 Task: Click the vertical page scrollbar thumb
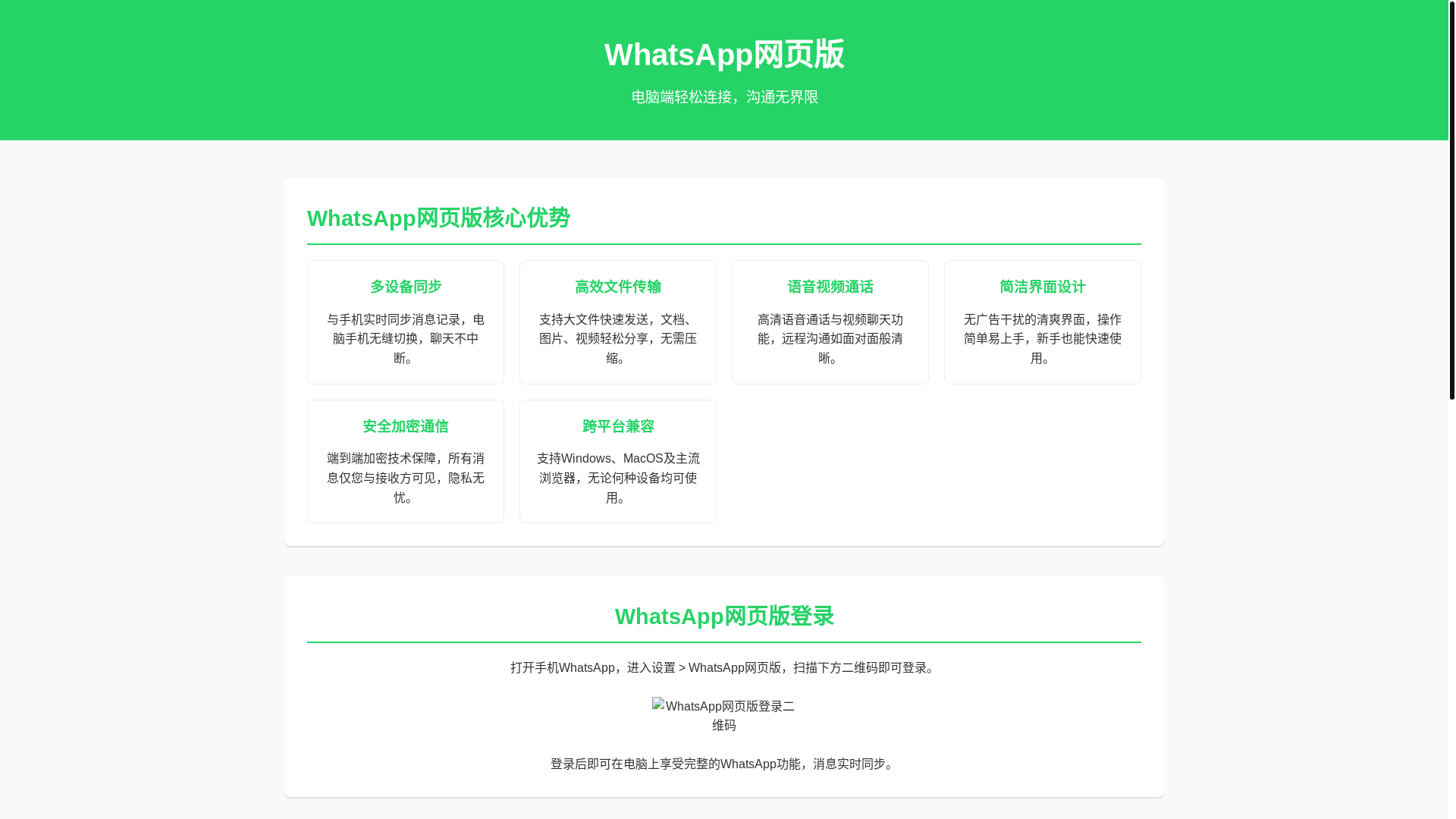click(x=1451, y=199)
